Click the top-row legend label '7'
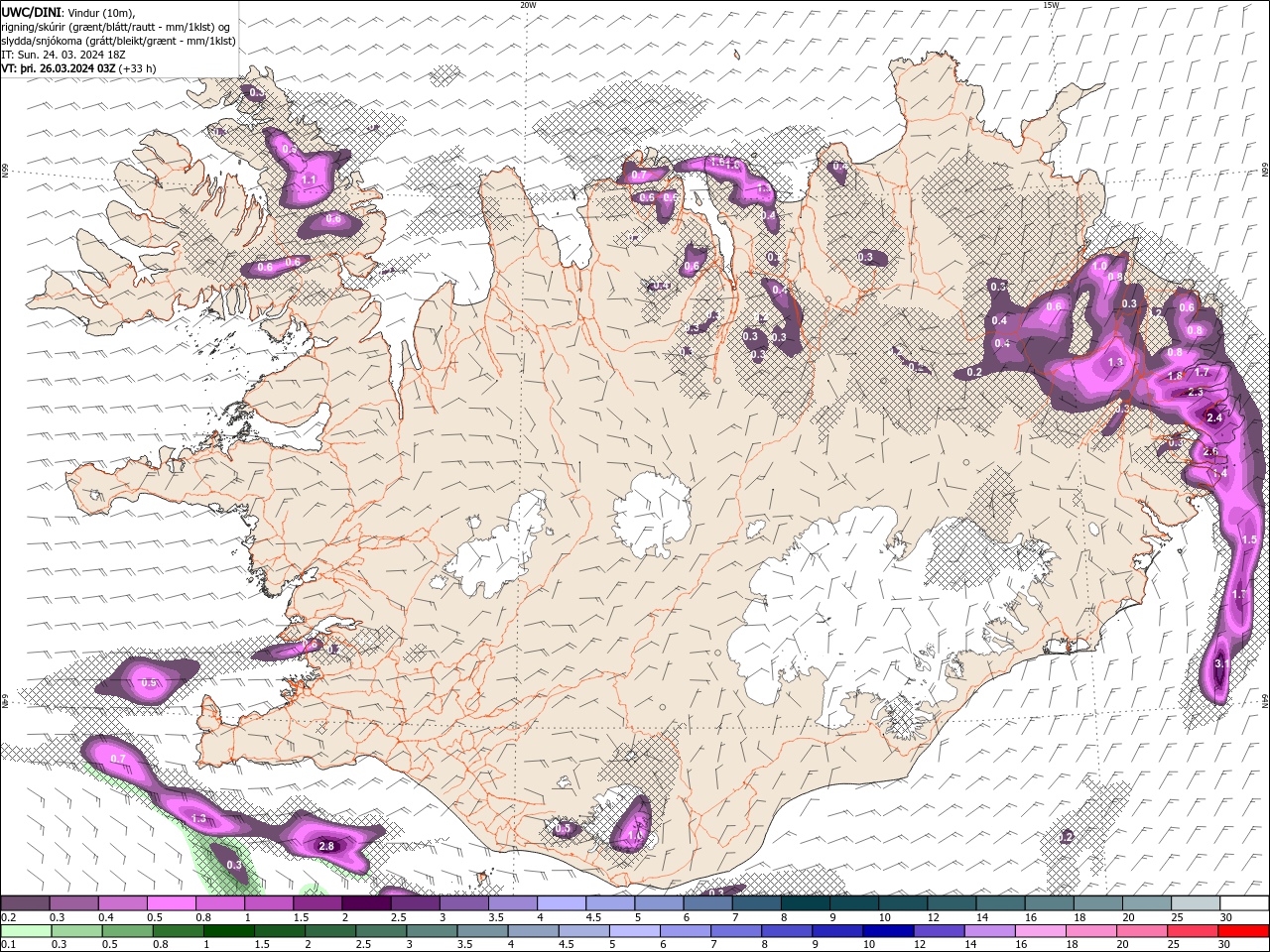Screen dimensions: 1270x952 (x=734, y=917)
